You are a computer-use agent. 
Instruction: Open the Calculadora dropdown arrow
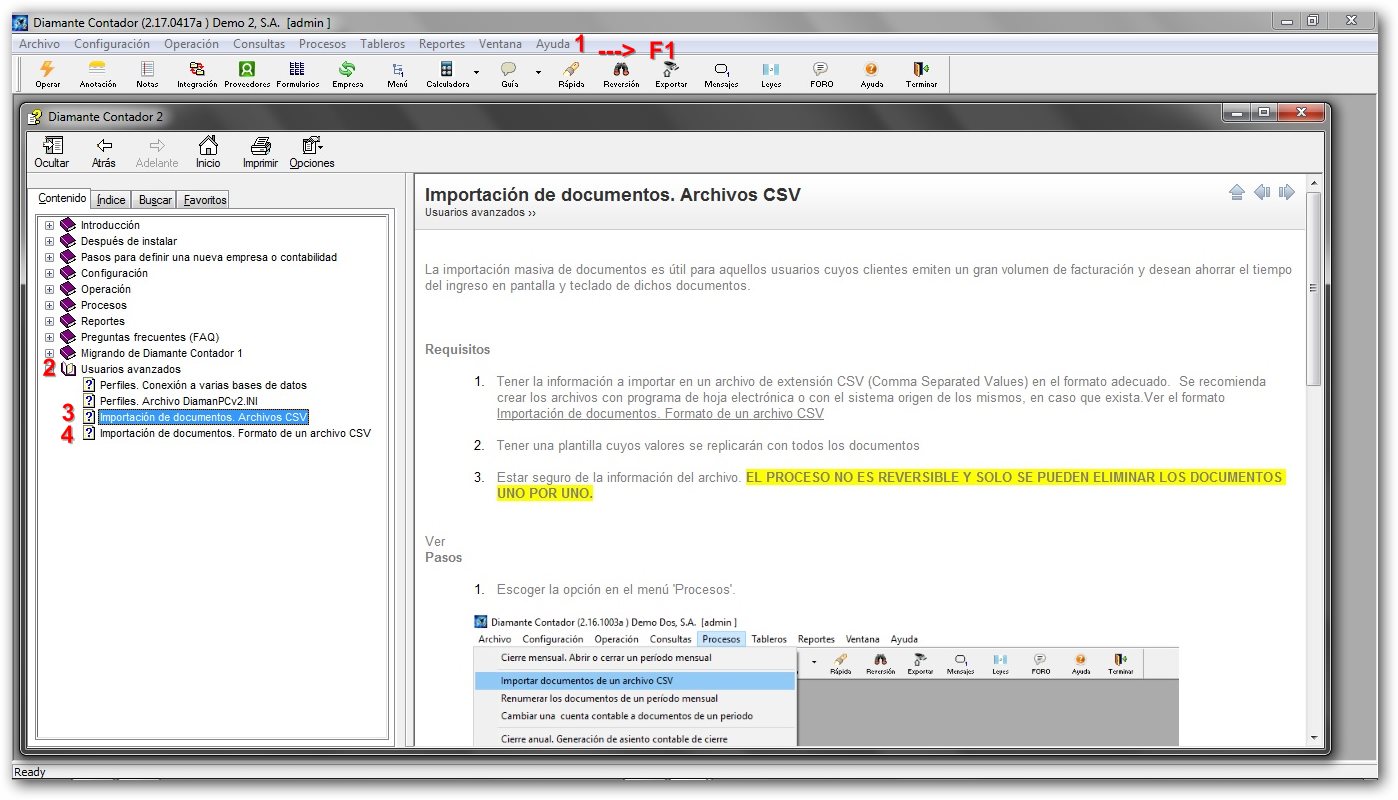[476, 72]
